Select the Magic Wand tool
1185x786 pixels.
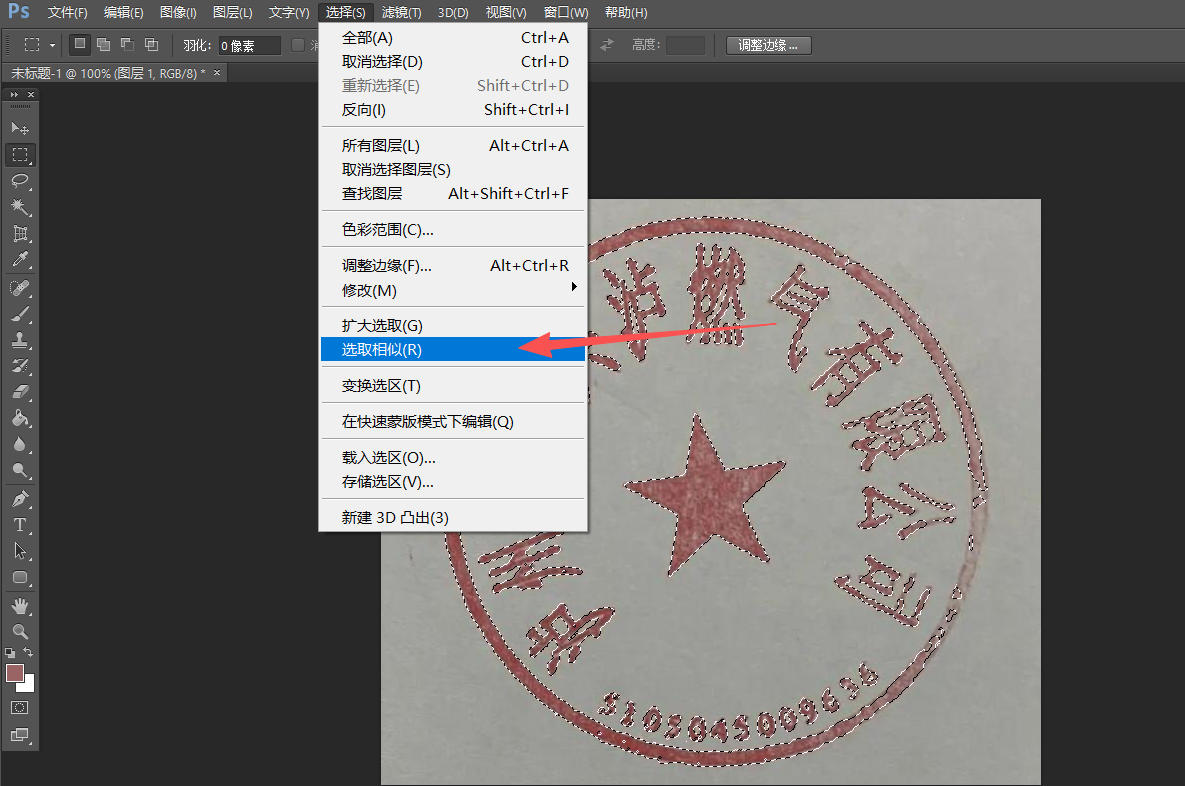19,207
